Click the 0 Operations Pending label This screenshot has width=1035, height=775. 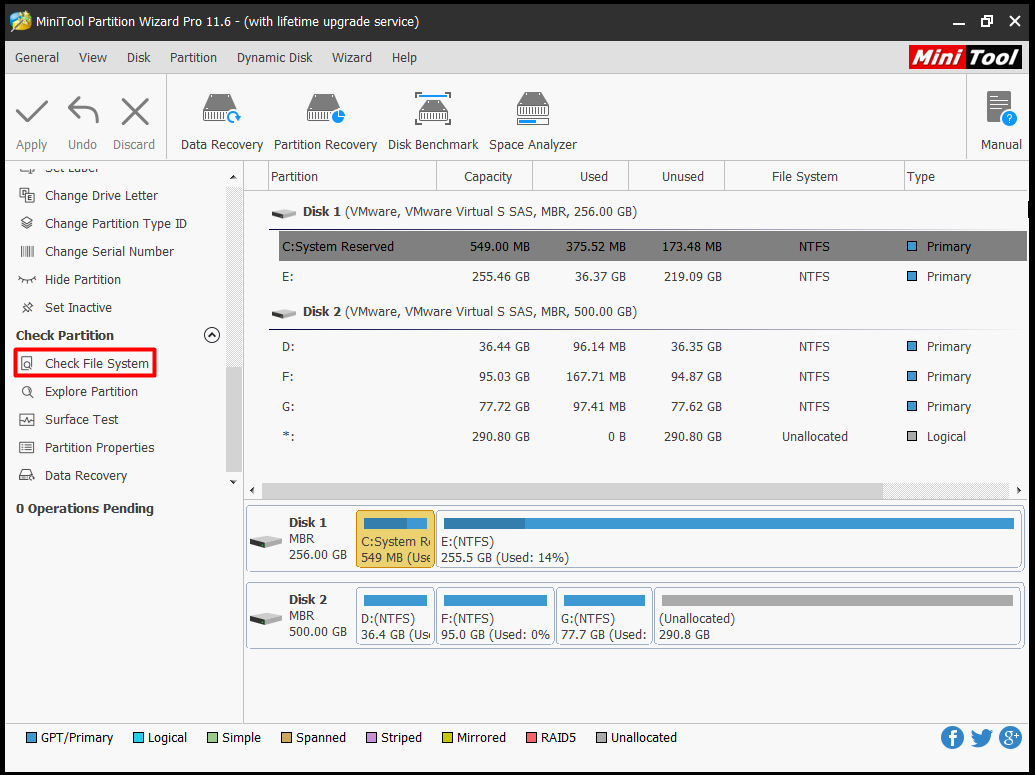[84, 509]
